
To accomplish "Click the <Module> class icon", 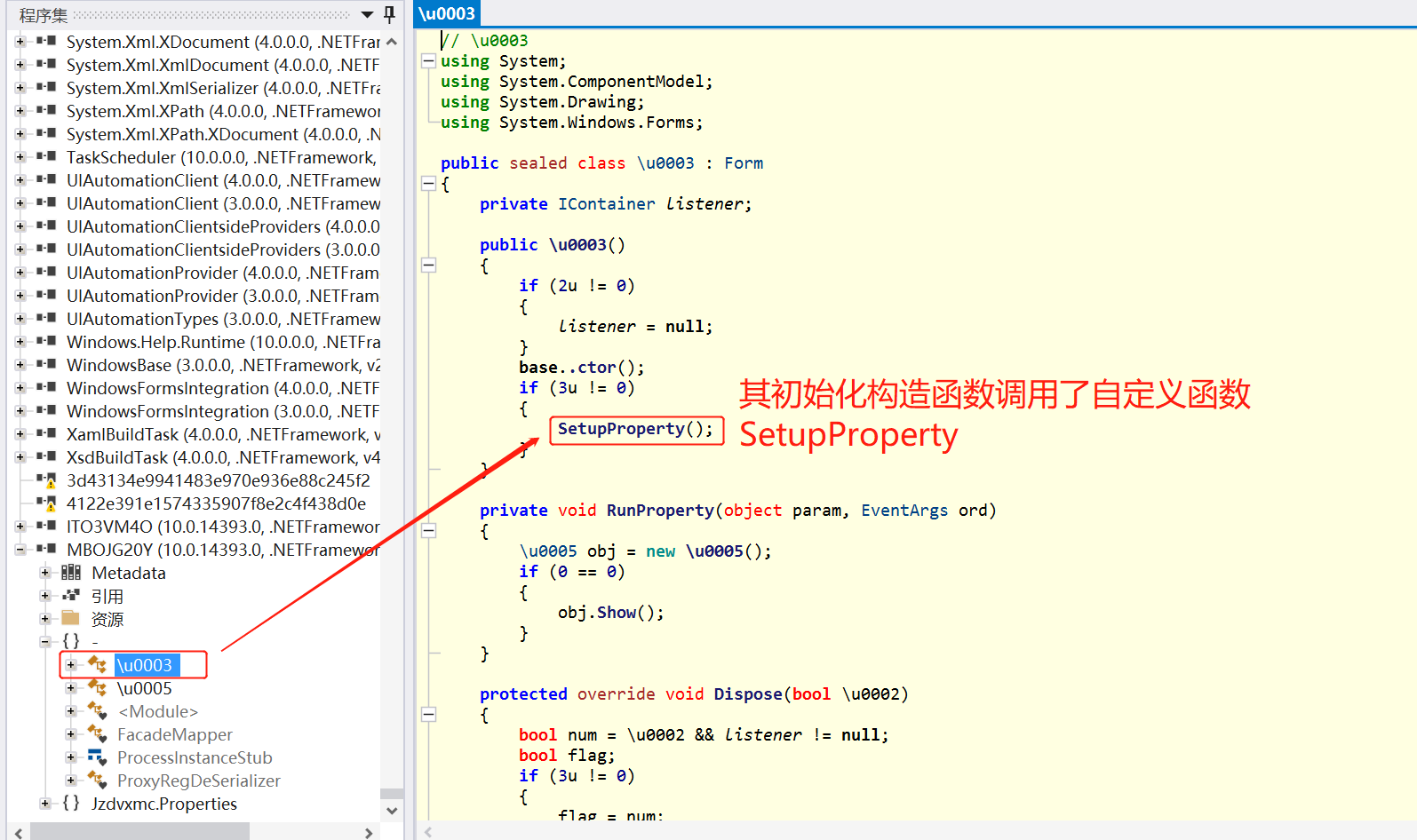I will (98, 711).
